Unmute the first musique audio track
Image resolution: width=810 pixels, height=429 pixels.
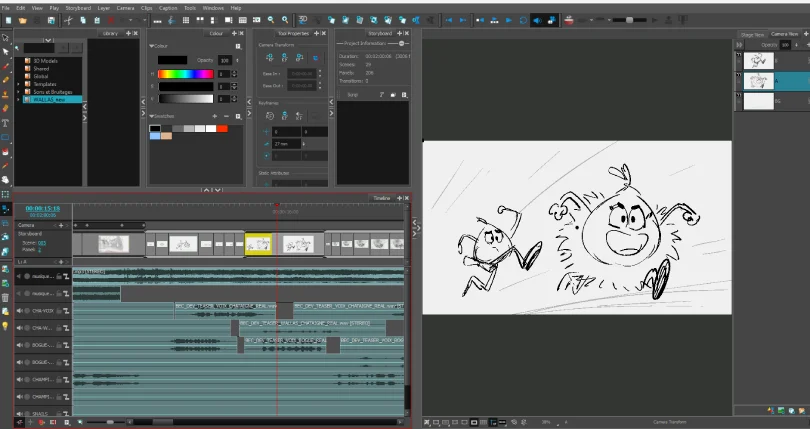[x=19, y=277]
